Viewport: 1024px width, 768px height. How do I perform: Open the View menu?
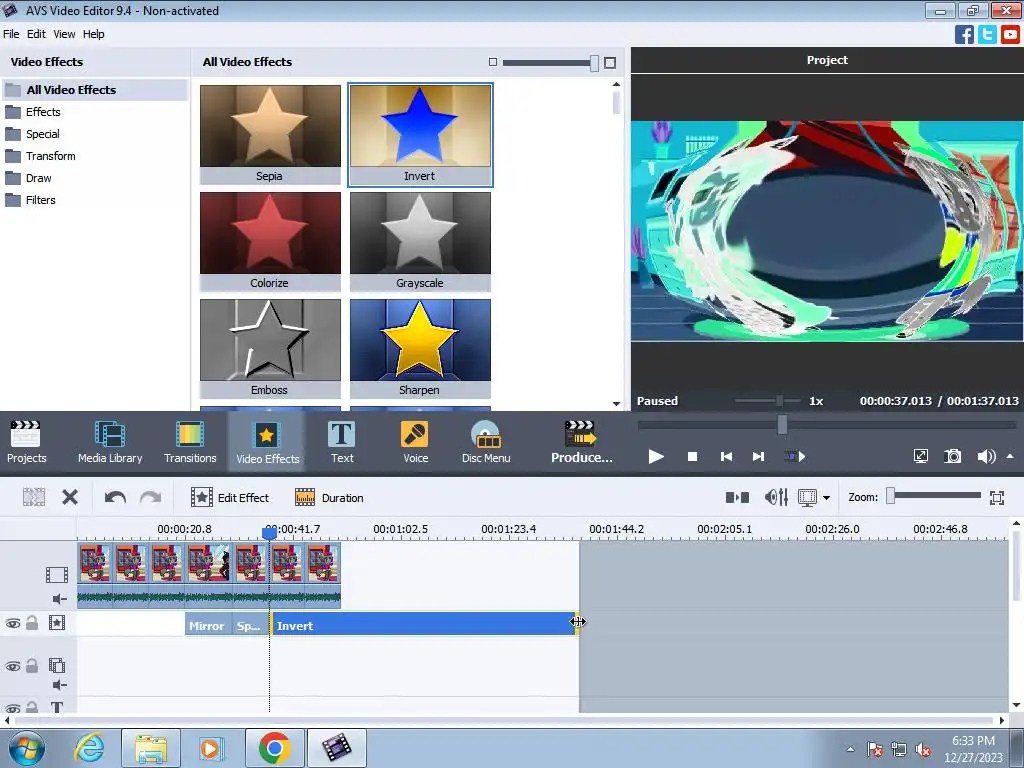point(64,34)
